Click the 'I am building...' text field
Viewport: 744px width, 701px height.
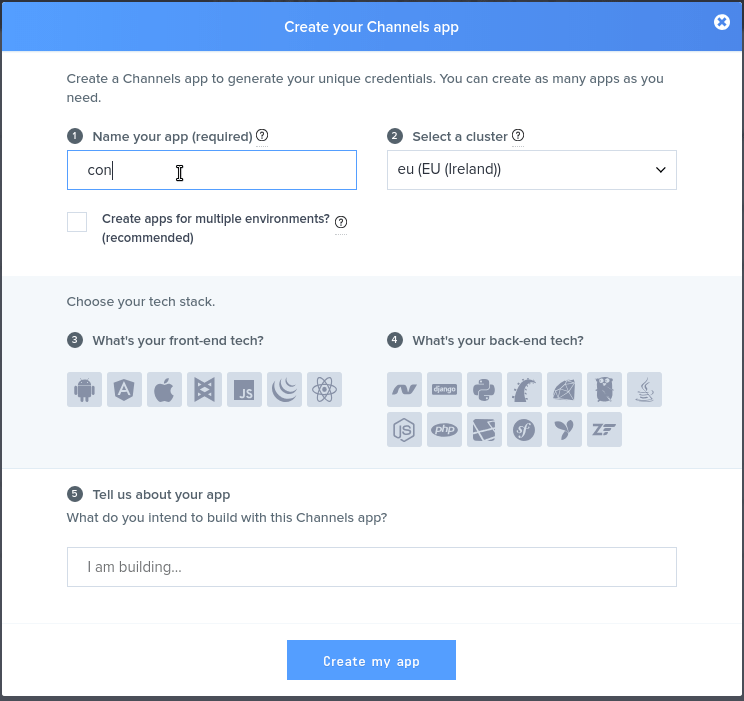point(372,567)
